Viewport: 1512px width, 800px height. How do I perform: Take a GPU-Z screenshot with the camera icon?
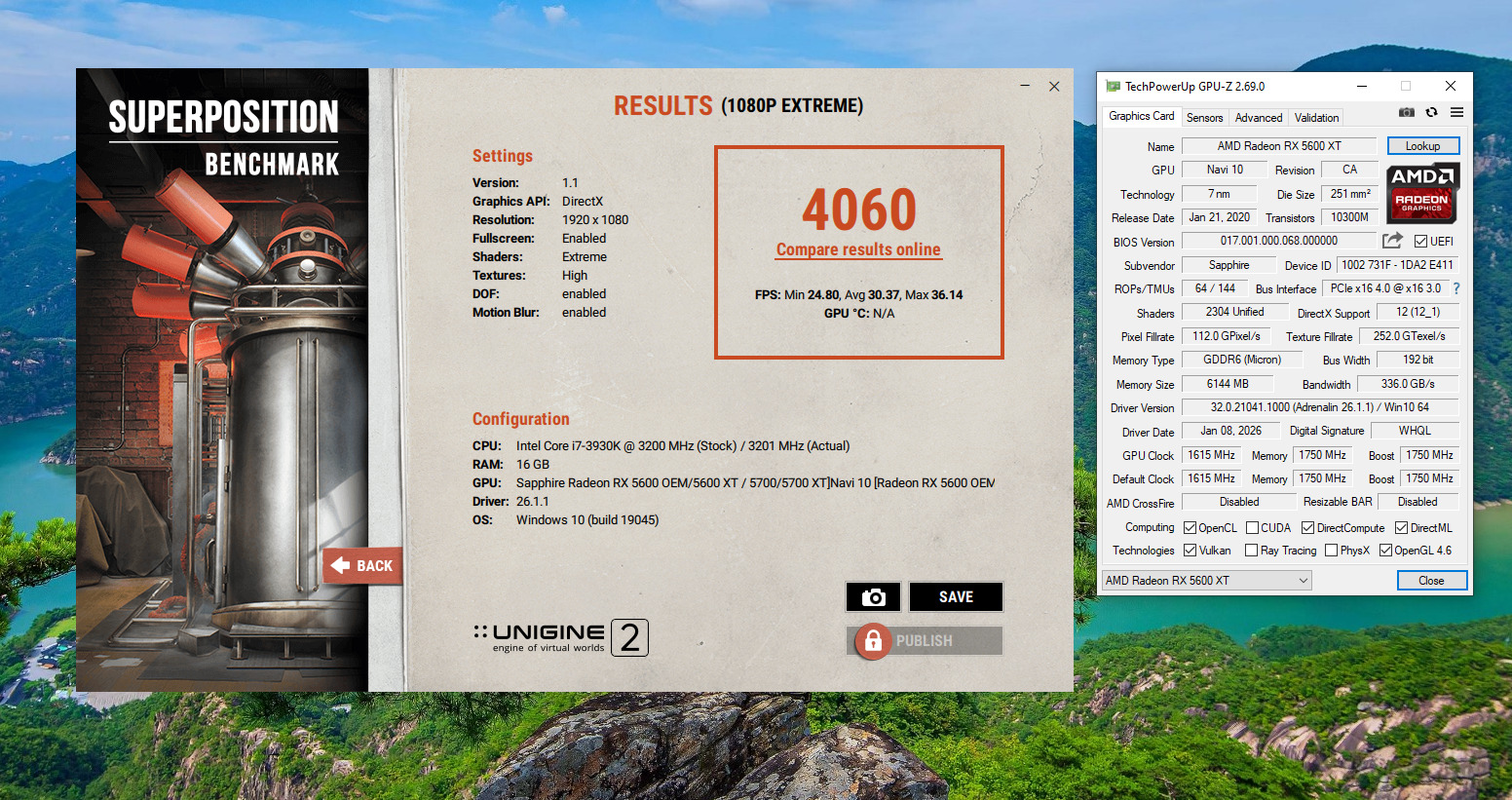point(1406,112)
